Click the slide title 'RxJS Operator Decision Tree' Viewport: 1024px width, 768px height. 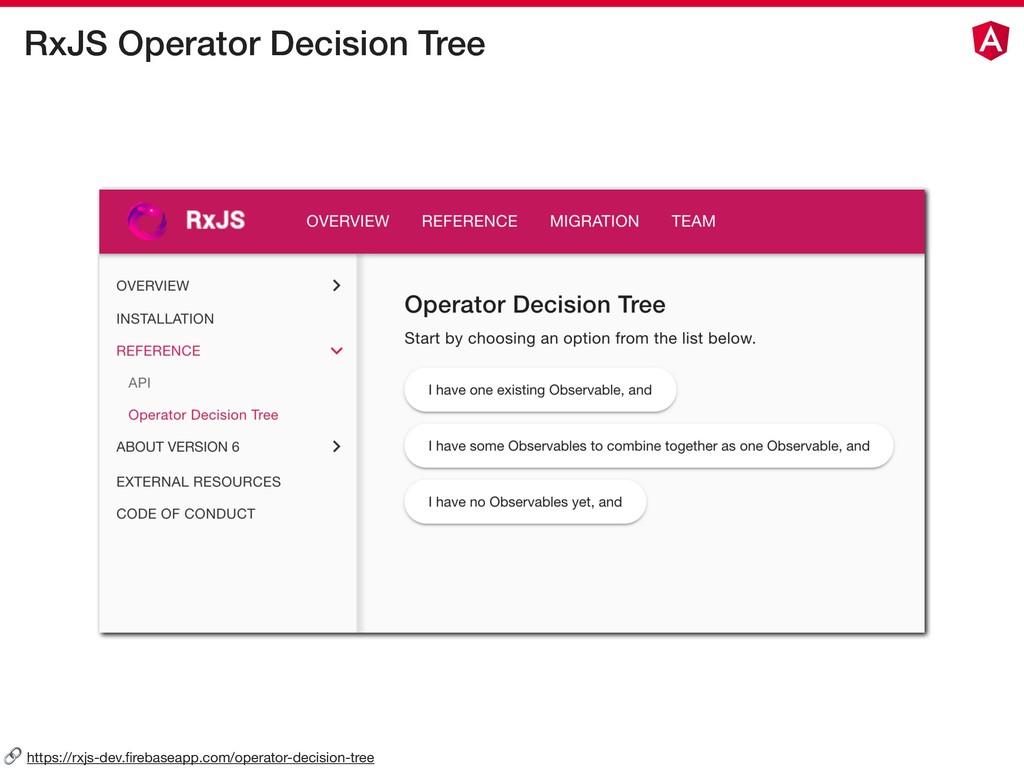pyautogui.click(x=255, y=44)
